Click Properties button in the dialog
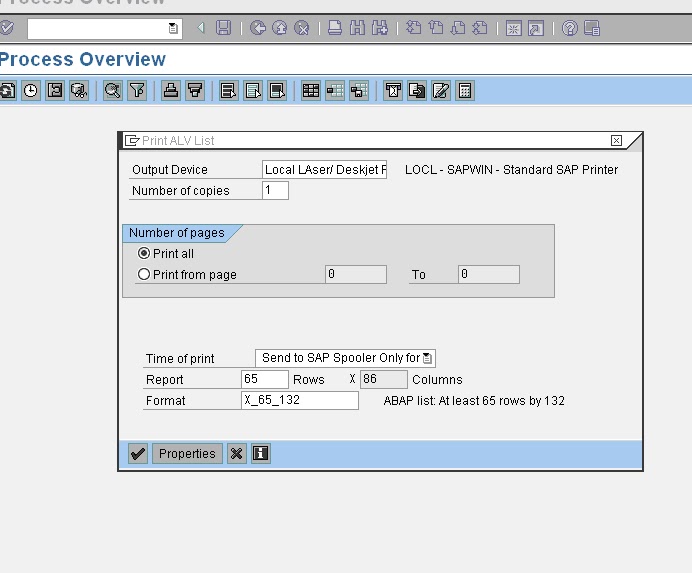692x573 pixels. point(187,453)
